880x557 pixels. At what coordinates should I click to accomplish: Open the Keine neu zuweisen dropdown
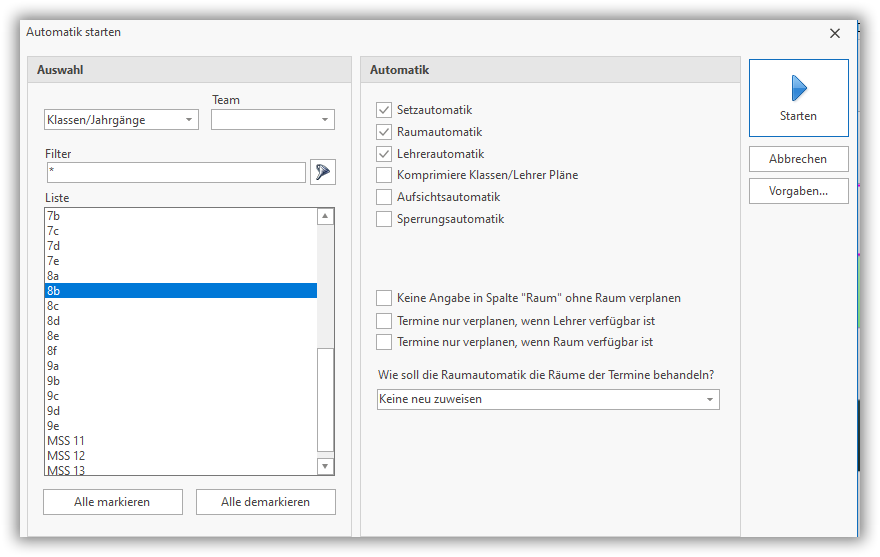548,399
